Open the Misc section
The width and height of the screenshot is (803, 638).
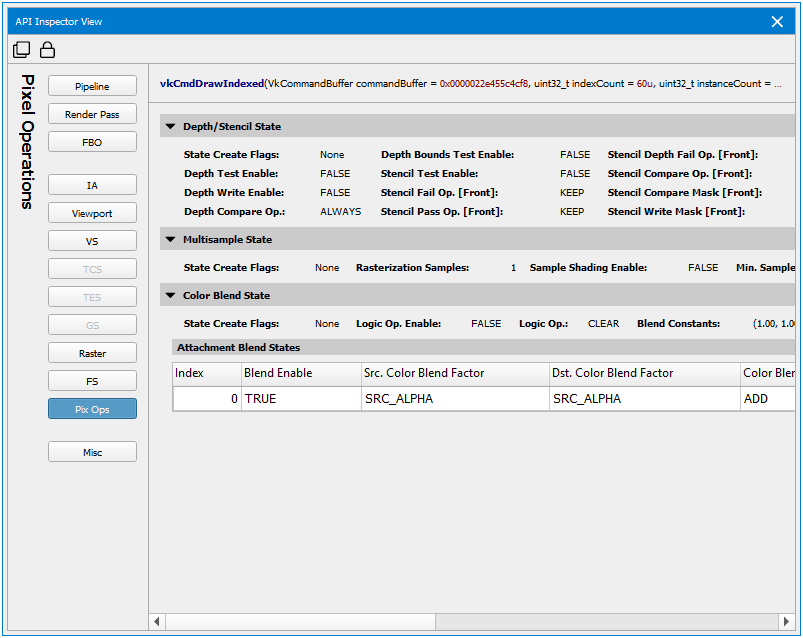click(x=92, y=453)
